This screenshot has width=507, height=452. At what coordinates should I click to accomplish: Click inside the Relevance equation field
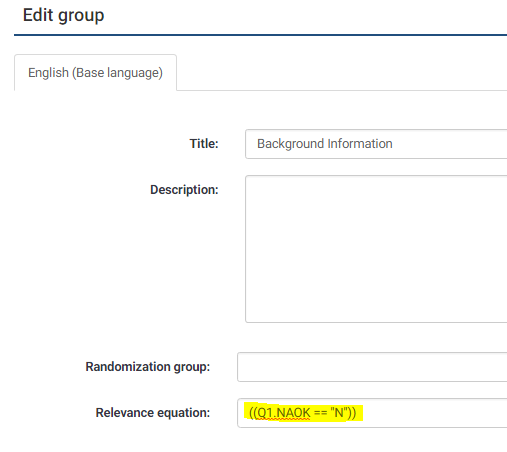coord(372,413)
